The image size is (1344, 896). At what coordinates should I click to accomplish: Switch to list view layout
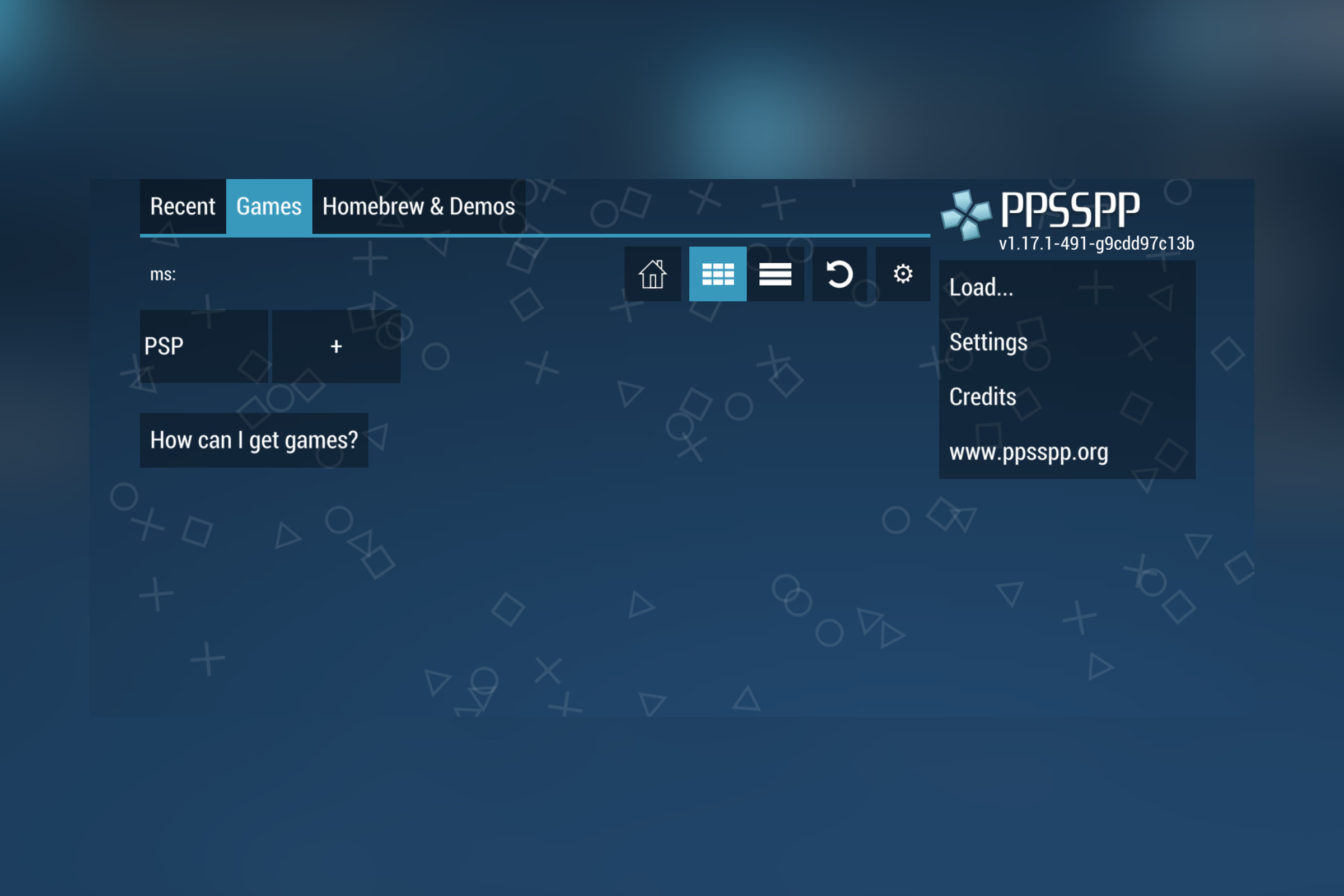(x=777, y=273)
